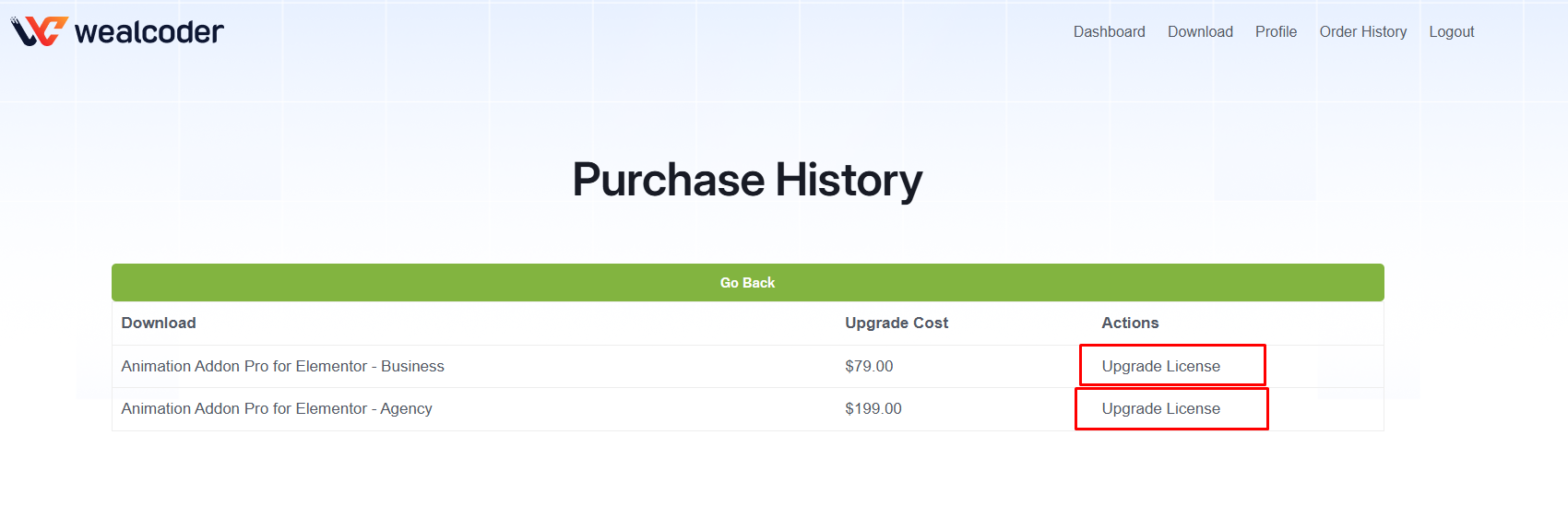View Order History from top navigation
1568x506 pixels.
pos(1363,31)
